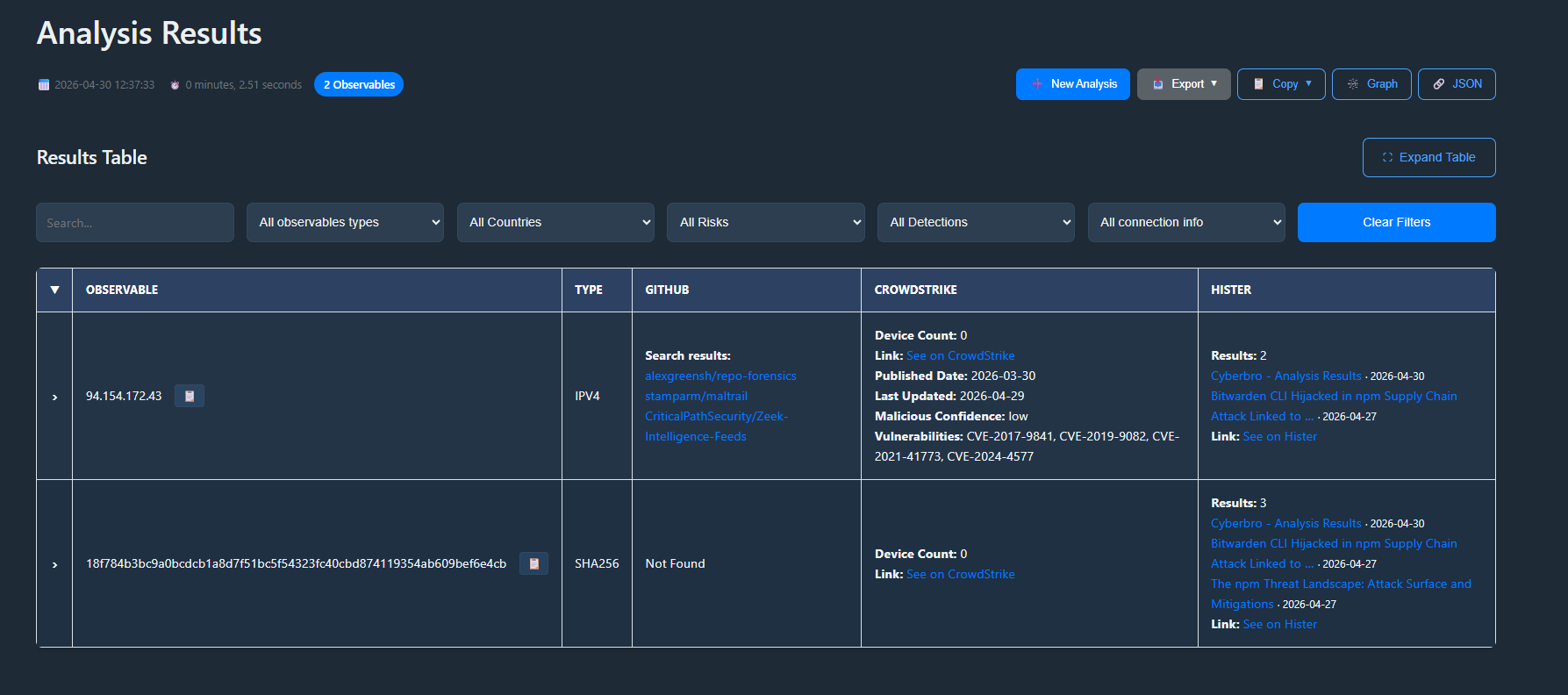
Task: Open alexgreensh/repo-forensics GitHub link
Action: click(x=720, y=376)
